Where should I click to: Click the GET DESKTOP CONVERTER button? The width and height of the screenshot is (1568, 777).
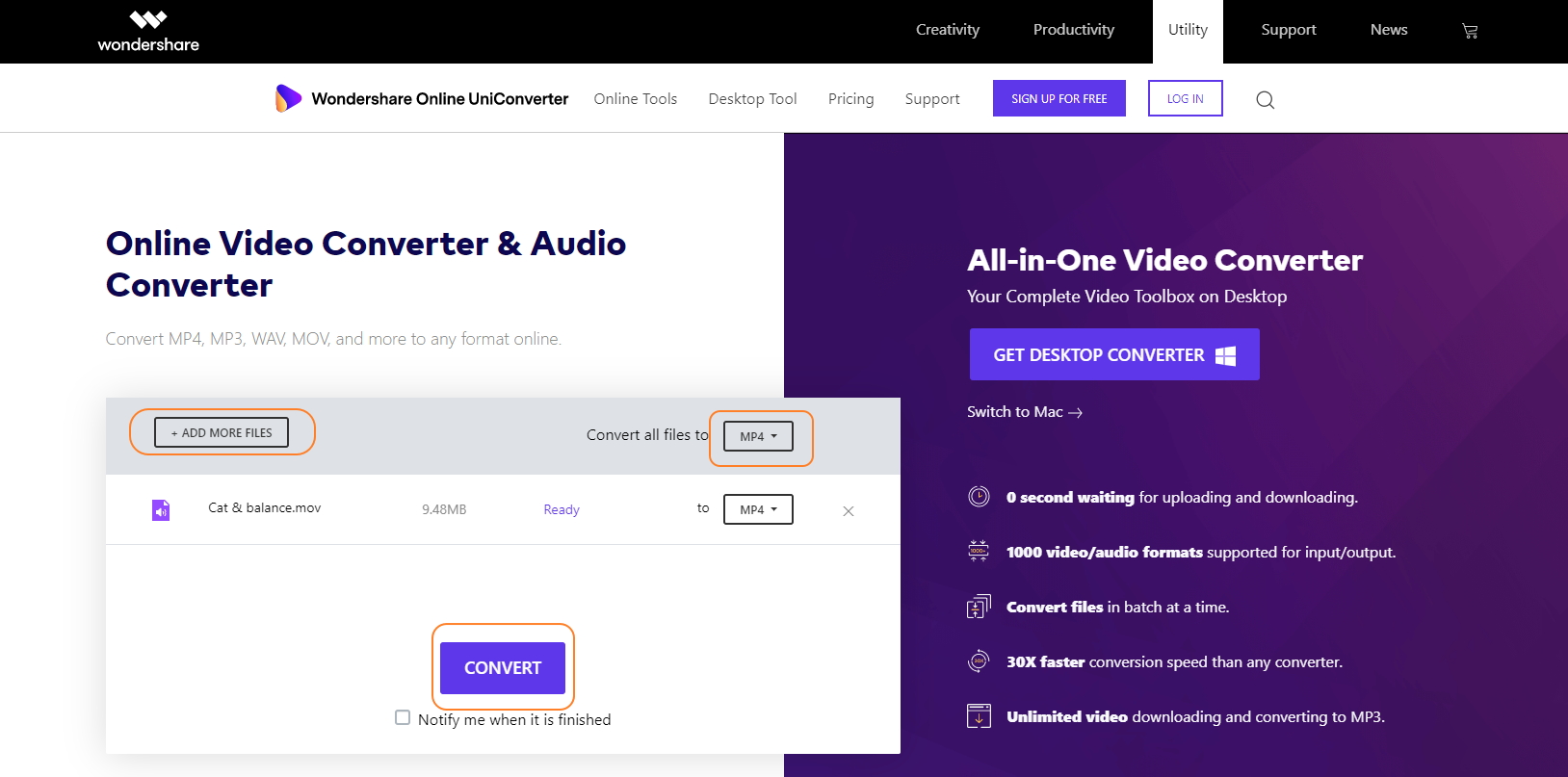[1114, 354]
